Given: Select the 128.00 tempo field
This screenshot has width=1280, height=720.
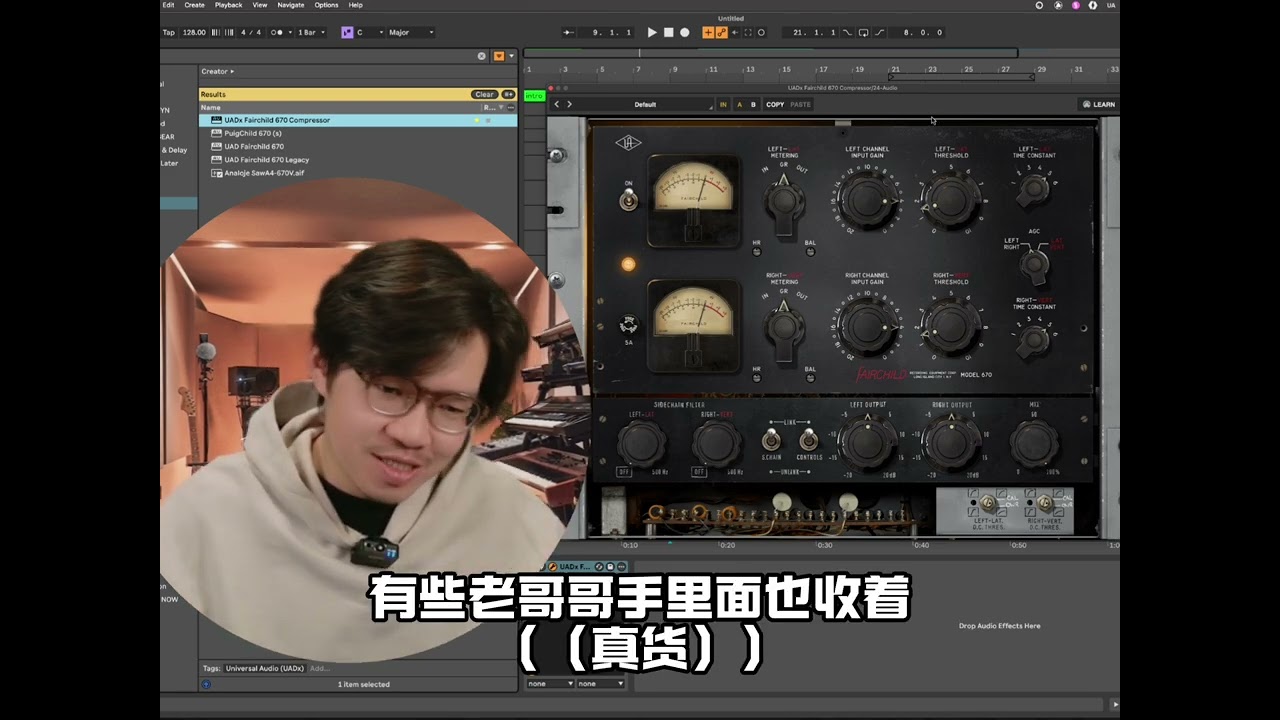Looking at the screenshot, I should pos(194,32).
